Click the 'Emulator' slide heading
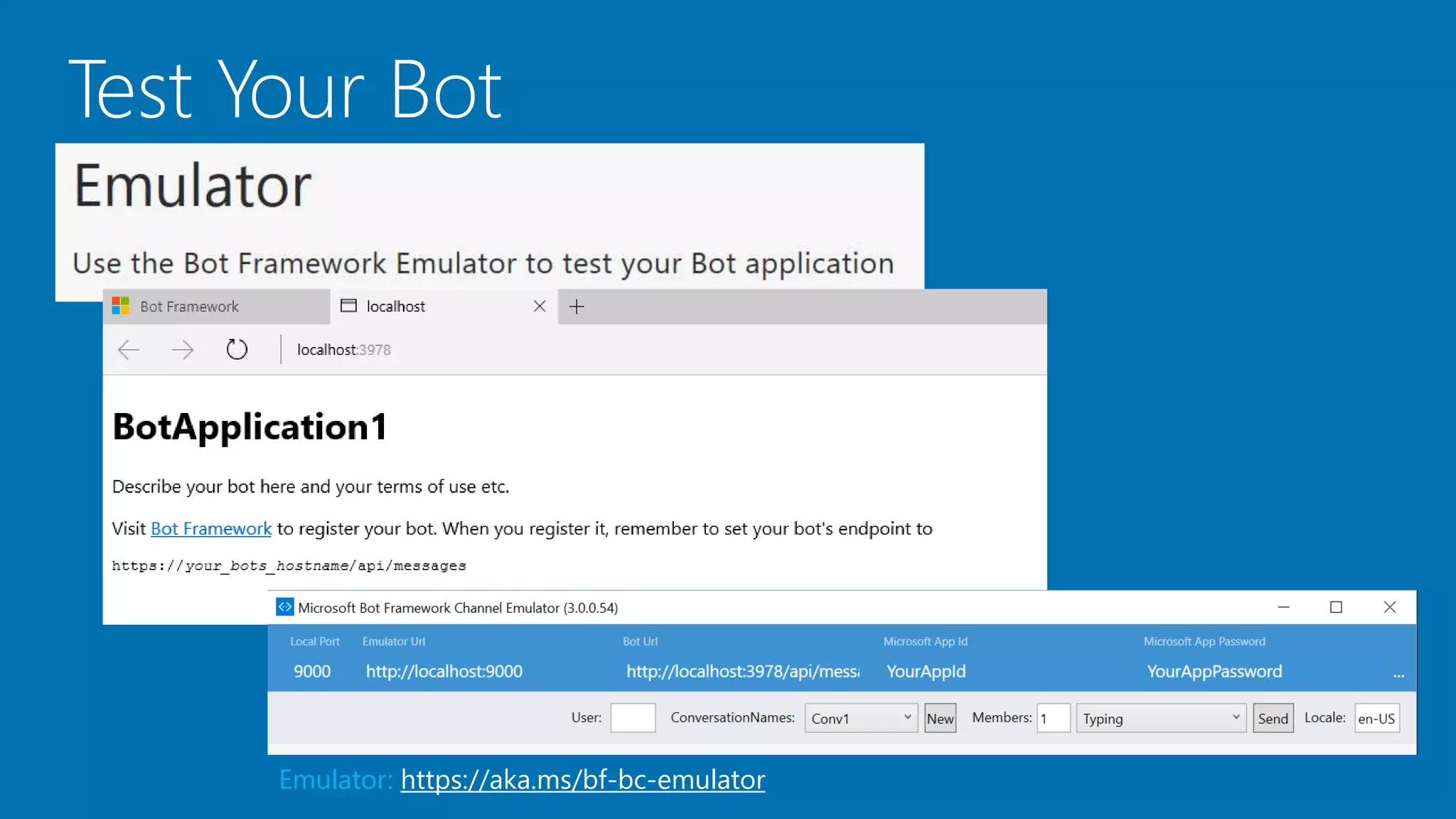The height and width of the screenshot is (819, 1456). pos(193,185)
